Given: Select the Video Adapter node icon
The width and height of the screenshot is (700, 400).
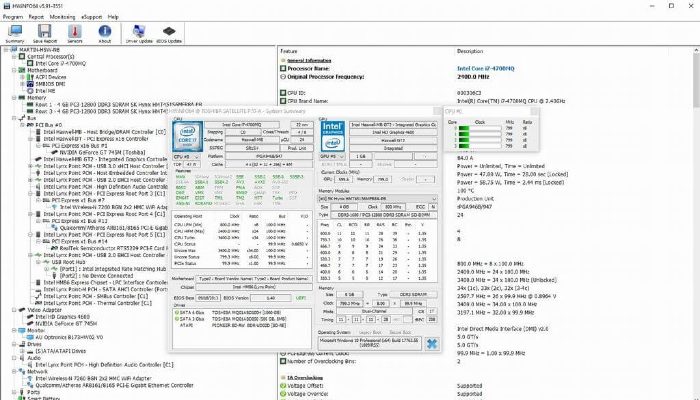Looking at the screenshot, I should click(x=21, y=310).
